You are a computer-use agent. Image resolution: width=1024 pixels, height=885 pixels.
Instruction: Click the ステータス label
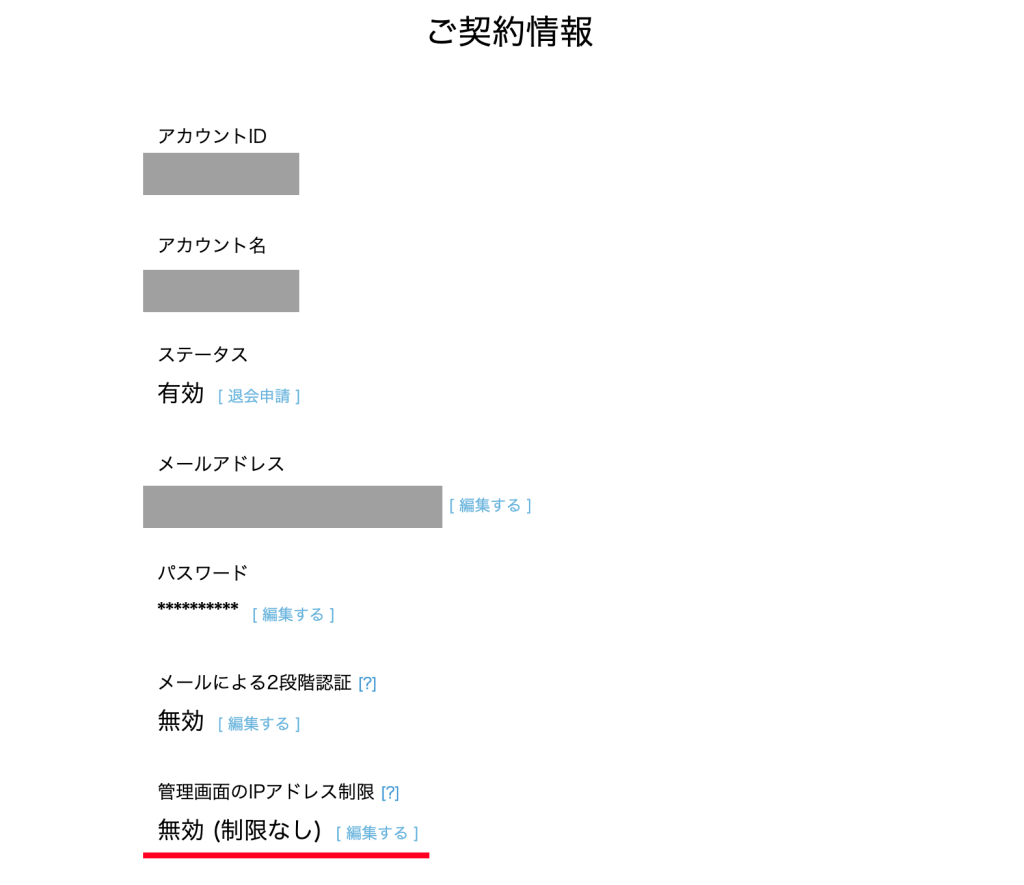click(x=203, y=354)
